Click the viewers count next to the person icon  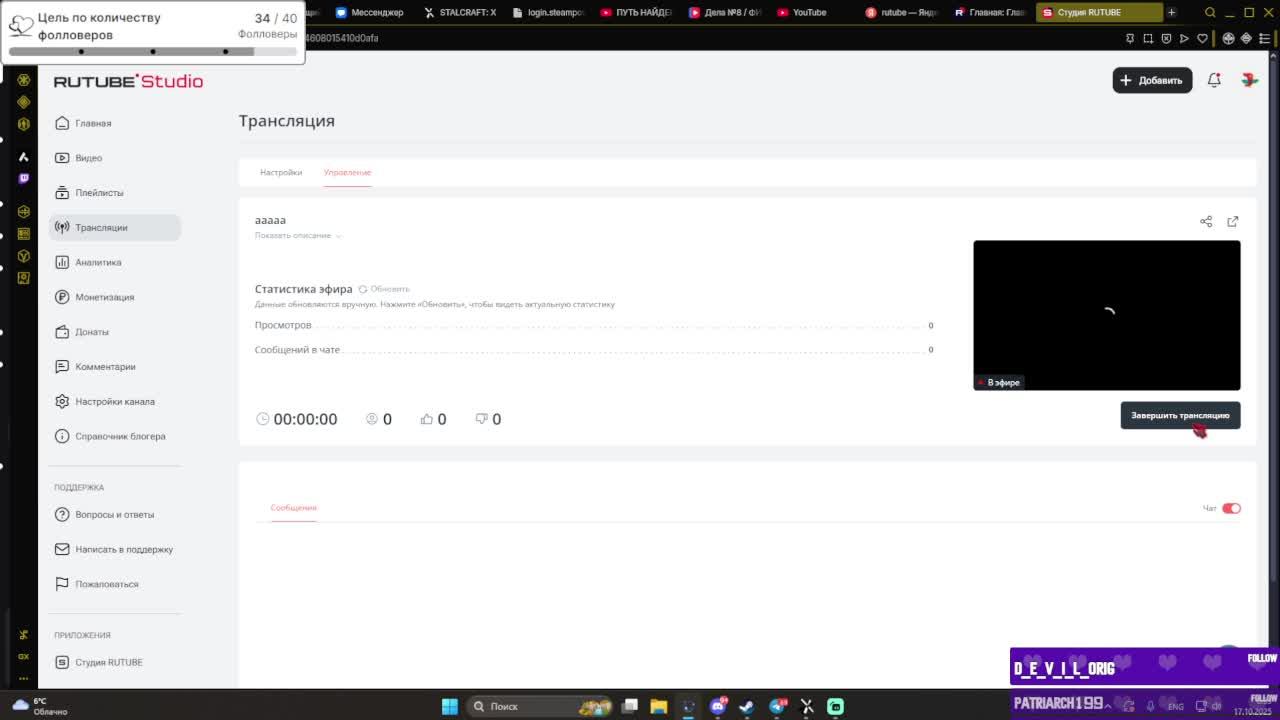point(379,419)
